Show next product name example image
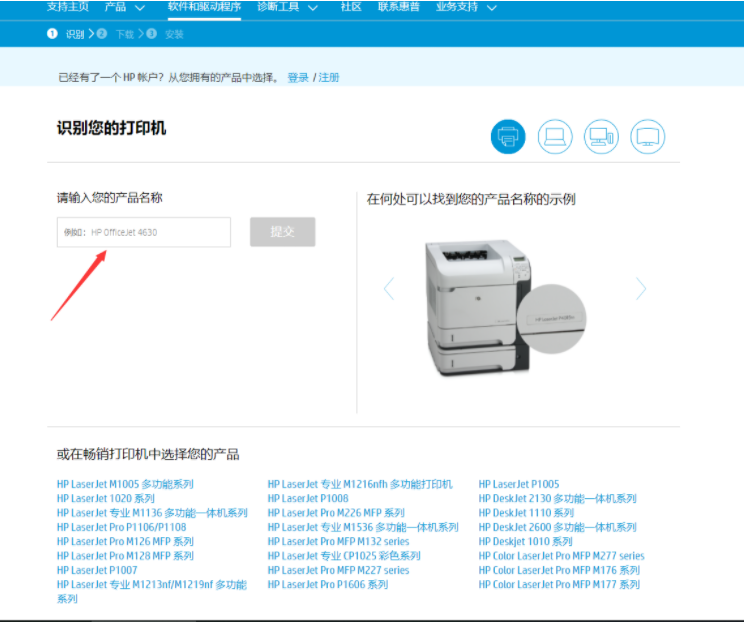 [641, 288]
